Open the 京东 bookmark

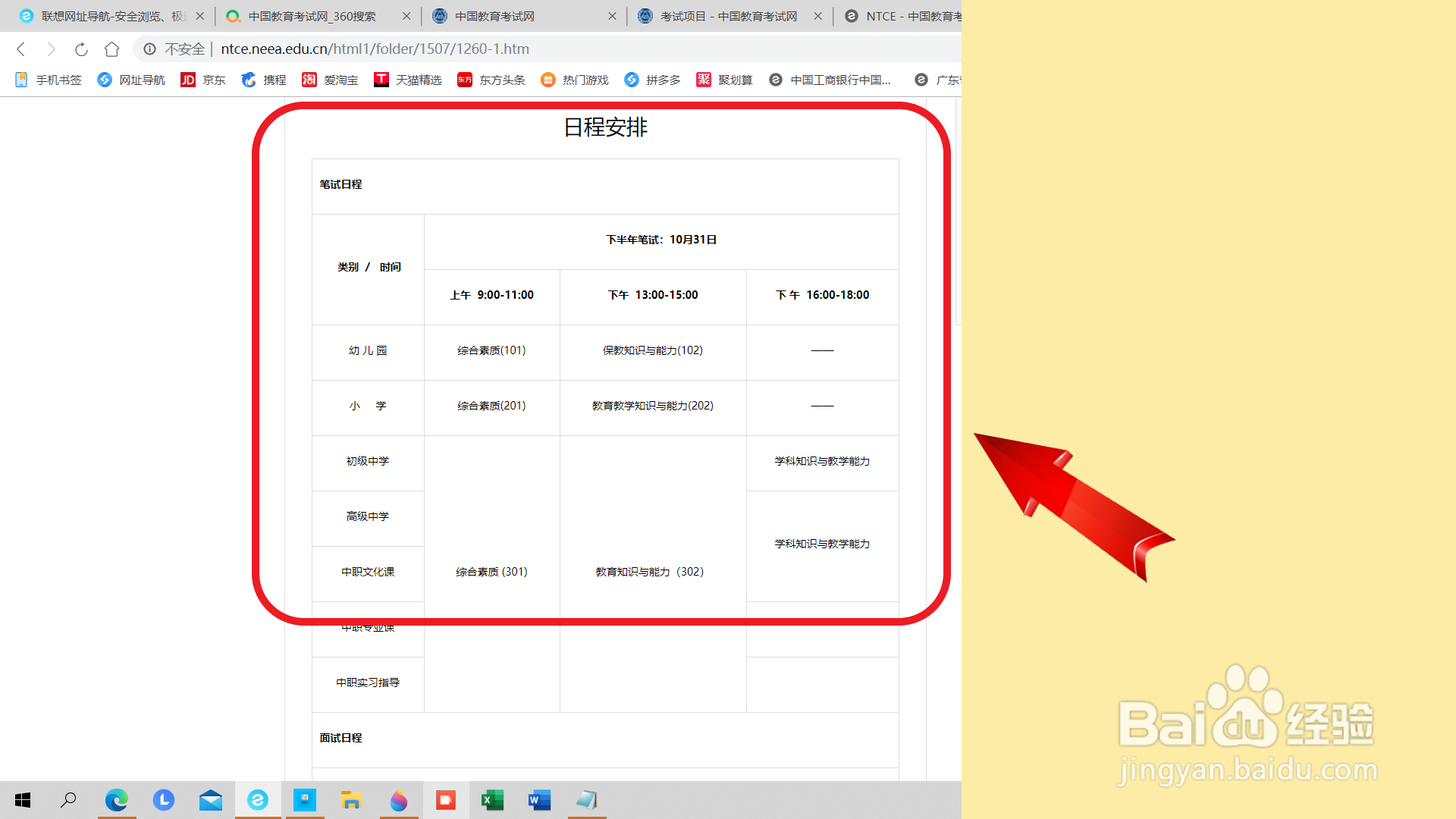coord(202,80)
